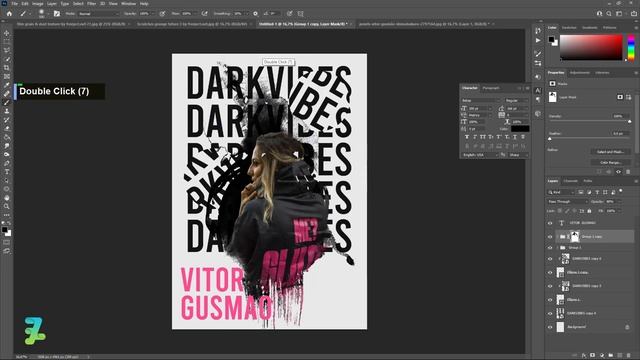Open the Actions panel play icon

pos(538,40)
